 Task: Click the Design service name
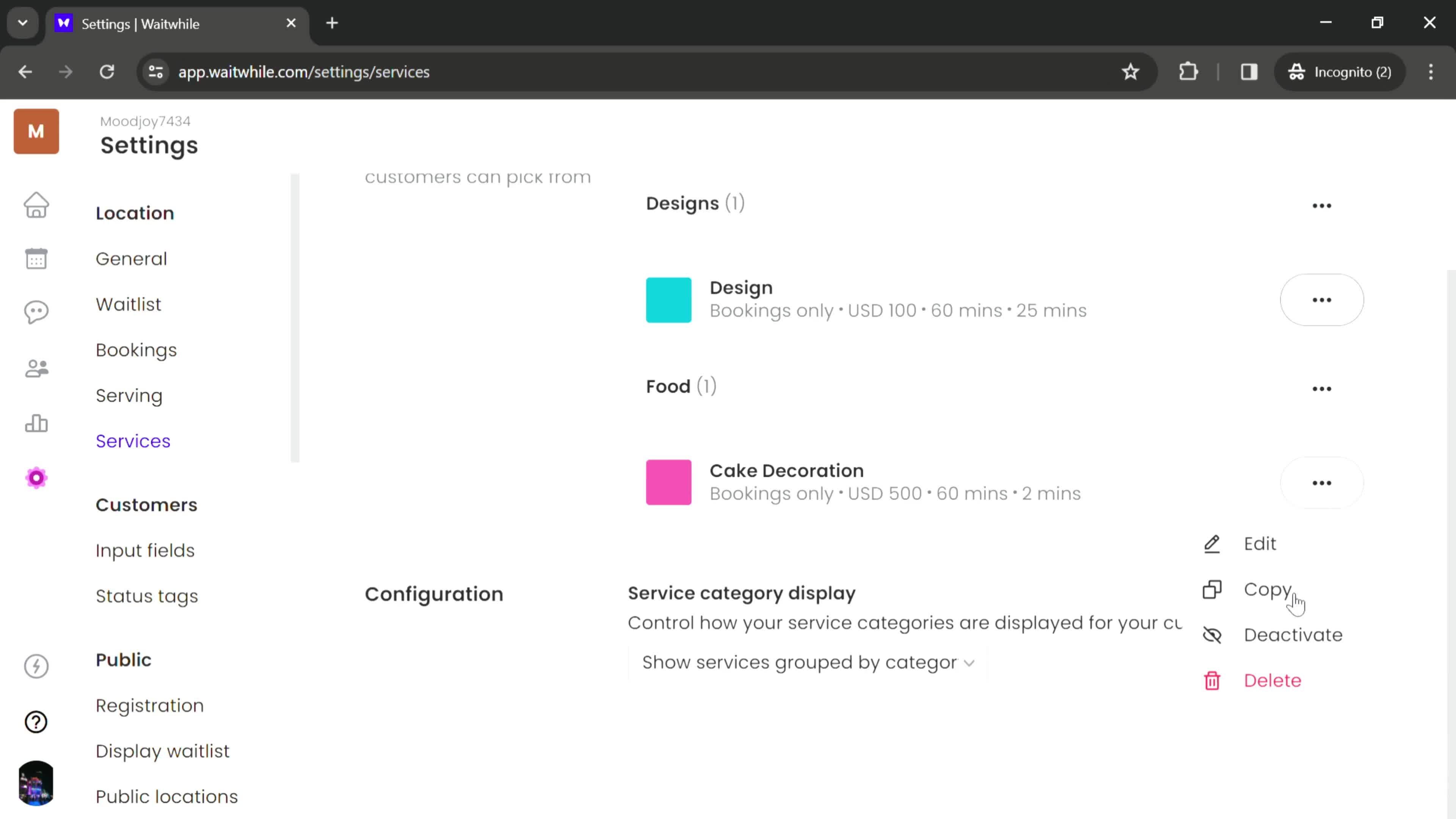[x=741, y=288]
